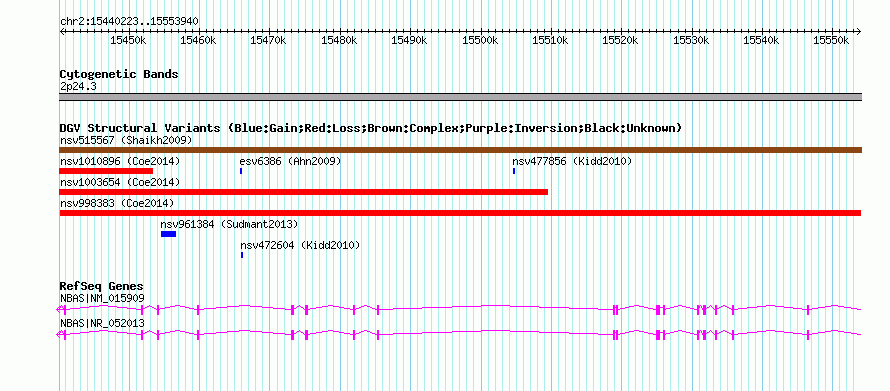This screenshot has height=391, width=890.
Task: Select the tiny blue nsv477856 gain marker
Action: [x=514, y=171]
